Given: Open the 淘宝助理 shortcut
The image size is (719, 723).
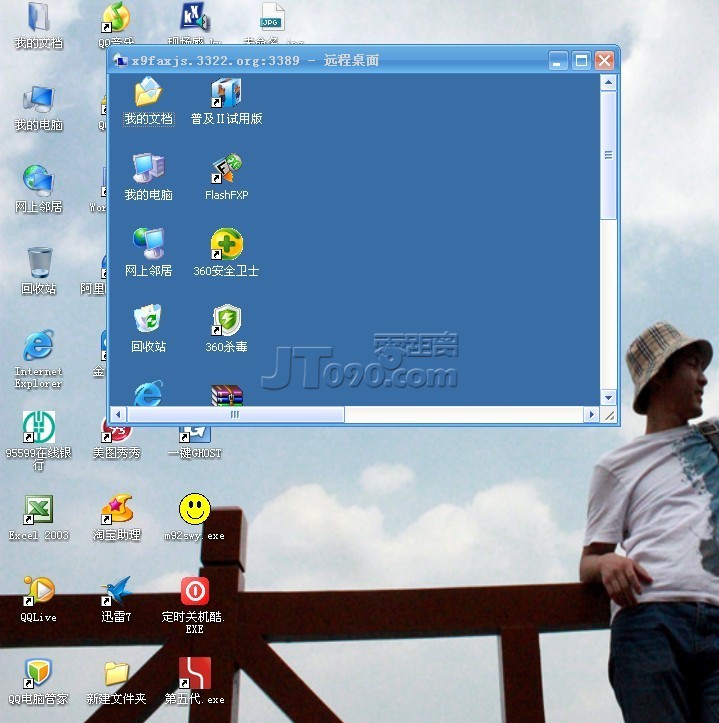Looking at the screenshot, I should coord(117,517).
